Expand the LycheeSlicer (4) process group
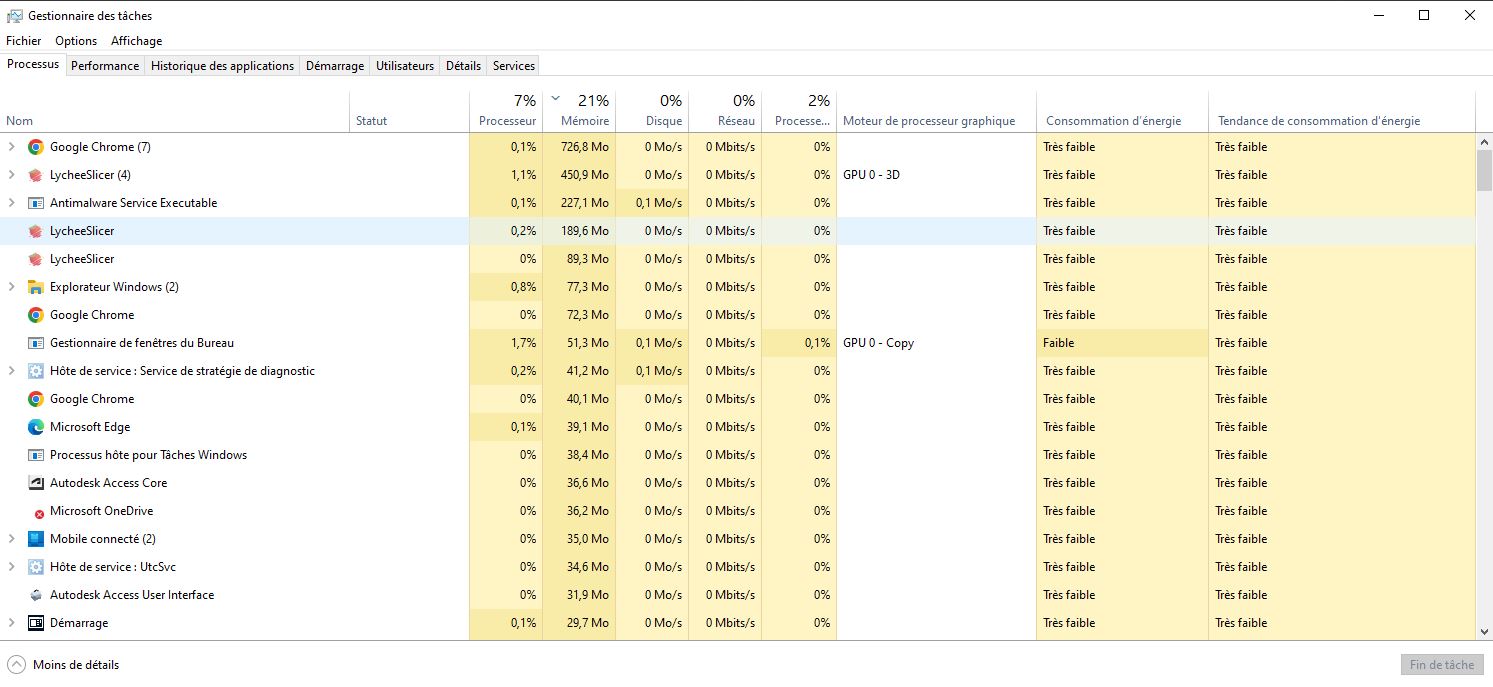 pos(11,175)
